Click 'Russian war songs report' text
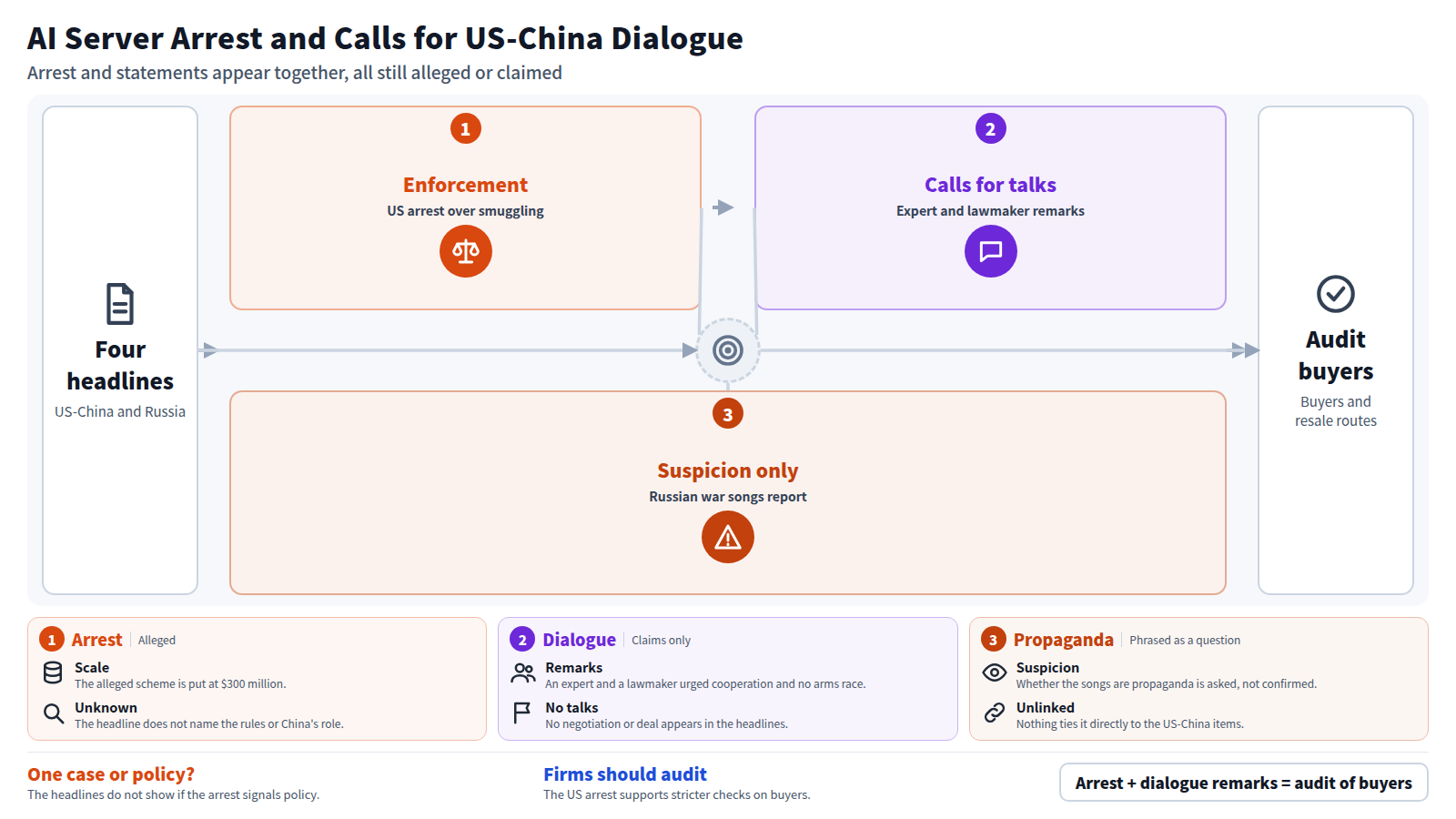The height and width of the screenshot is (819, 1456). point(728,497)
